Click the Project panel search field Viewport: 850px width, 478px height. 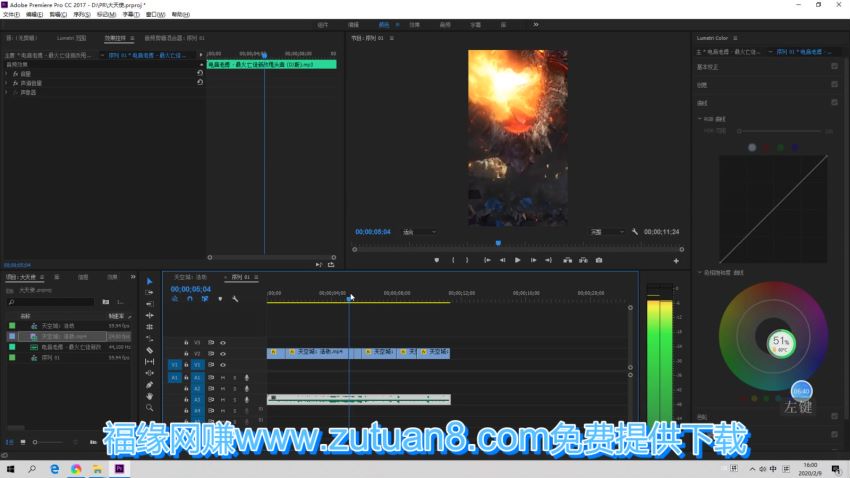(51, 302)
